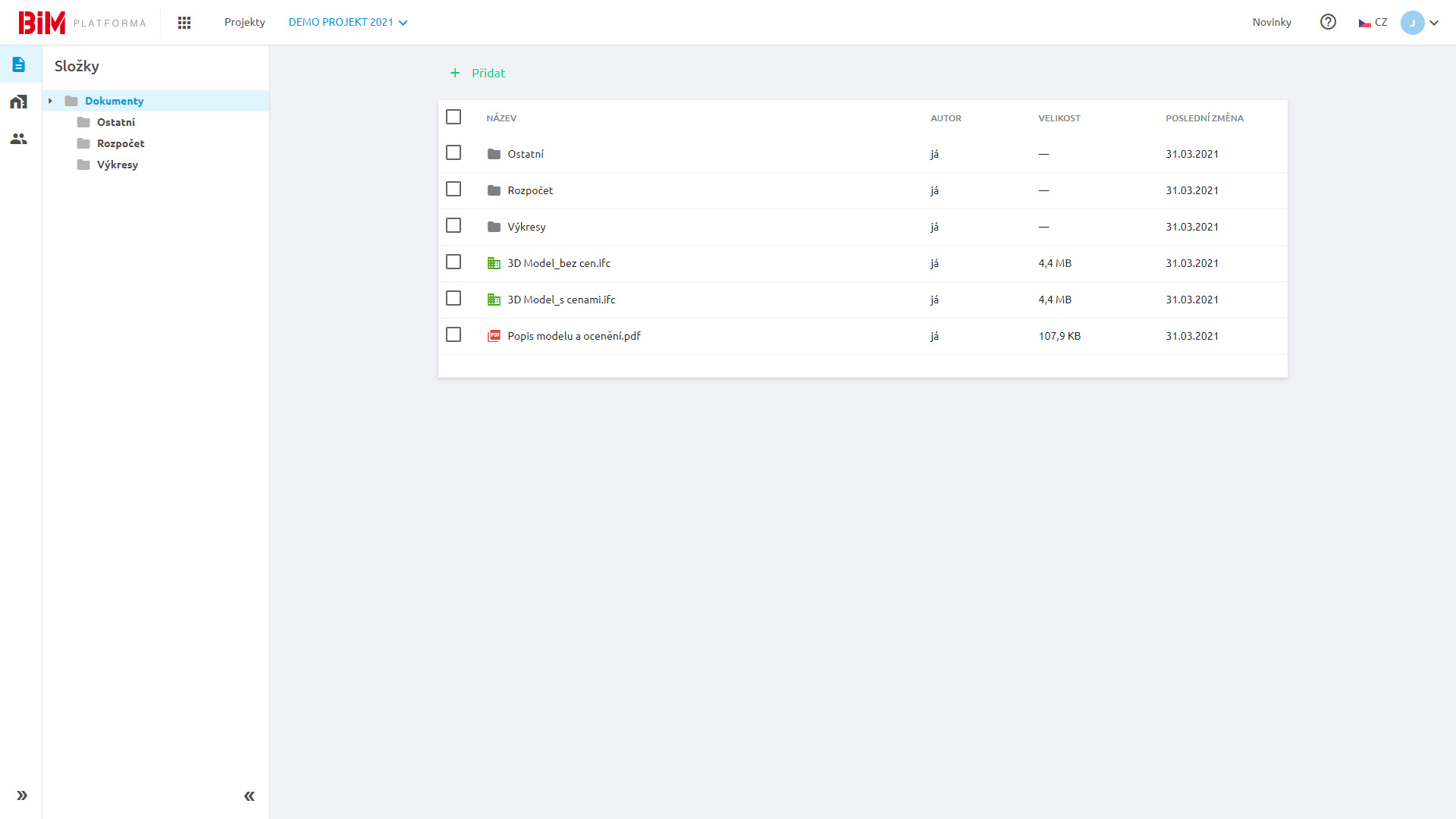Open Novinky in the top bar
This screenshot has height=819, width=1456.
tap(1272, 23)
